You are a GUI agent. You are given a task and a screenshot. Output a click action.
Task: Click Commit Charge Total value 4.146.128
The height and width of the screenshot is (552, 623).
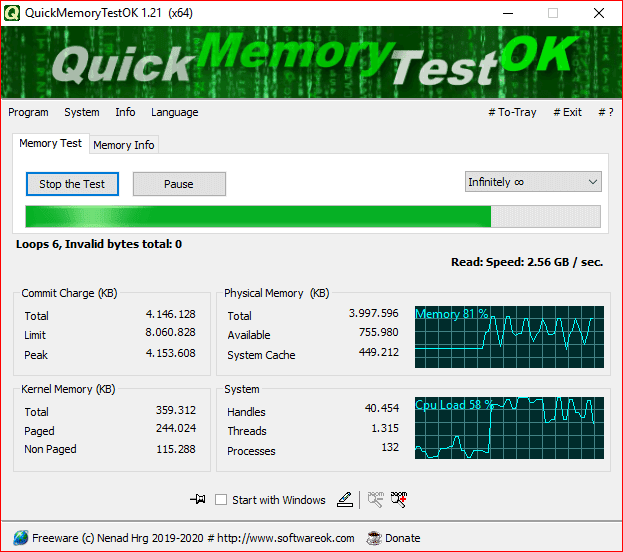170,314
